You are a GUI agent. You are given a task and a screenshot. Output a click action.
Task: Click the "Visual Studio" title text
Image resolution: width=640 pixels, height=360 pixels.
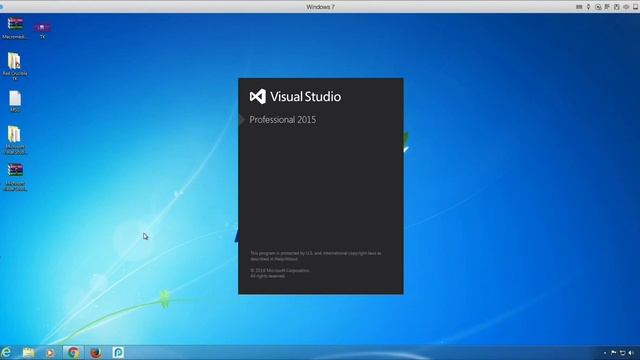click(x=305, y=97)
